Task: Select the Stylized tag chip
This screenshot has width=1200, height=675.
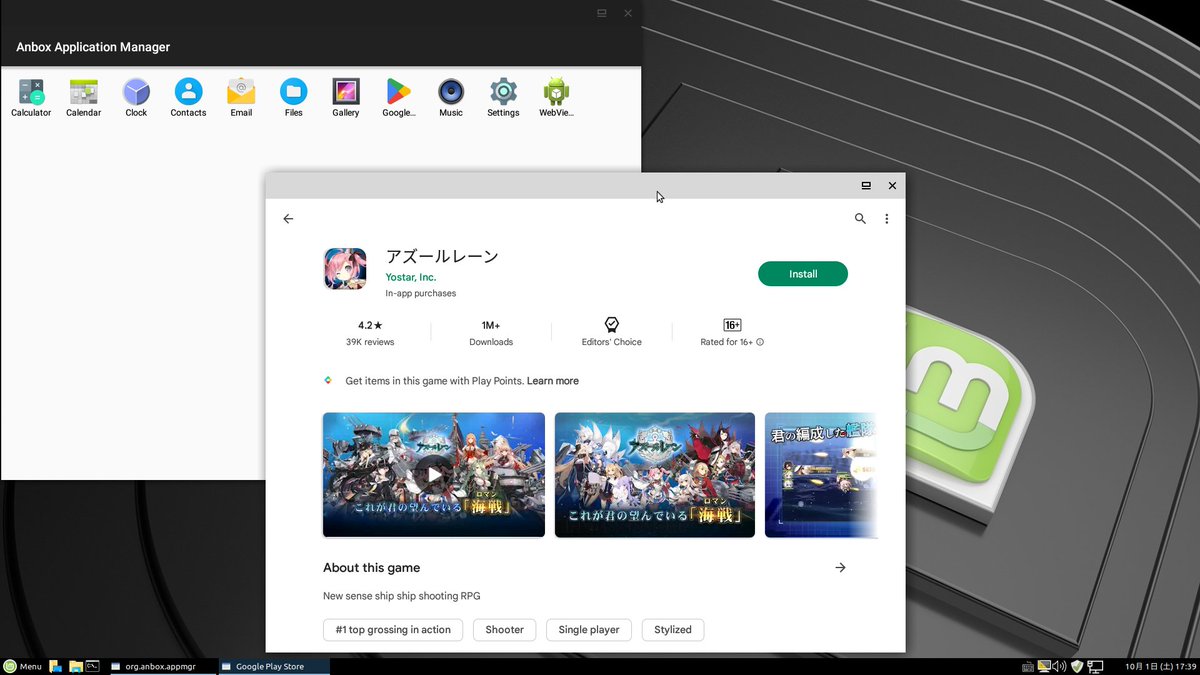Action: 673,630
